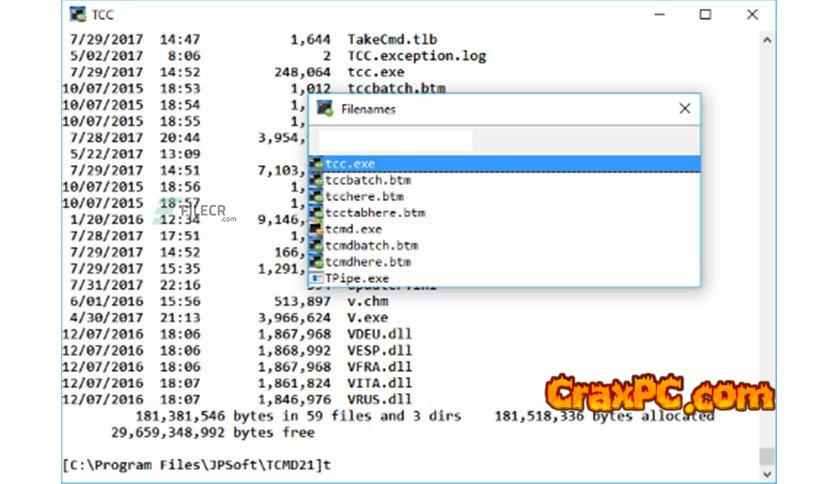
Task: Click the TCC title text in title bar
Action: point(102,14)
